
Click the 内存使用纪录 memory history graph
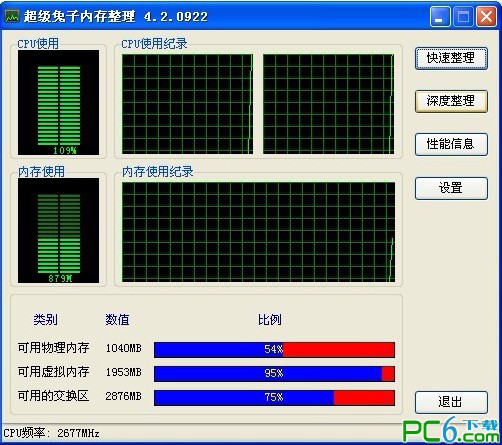pyautogui.click(x=258, y=232)
